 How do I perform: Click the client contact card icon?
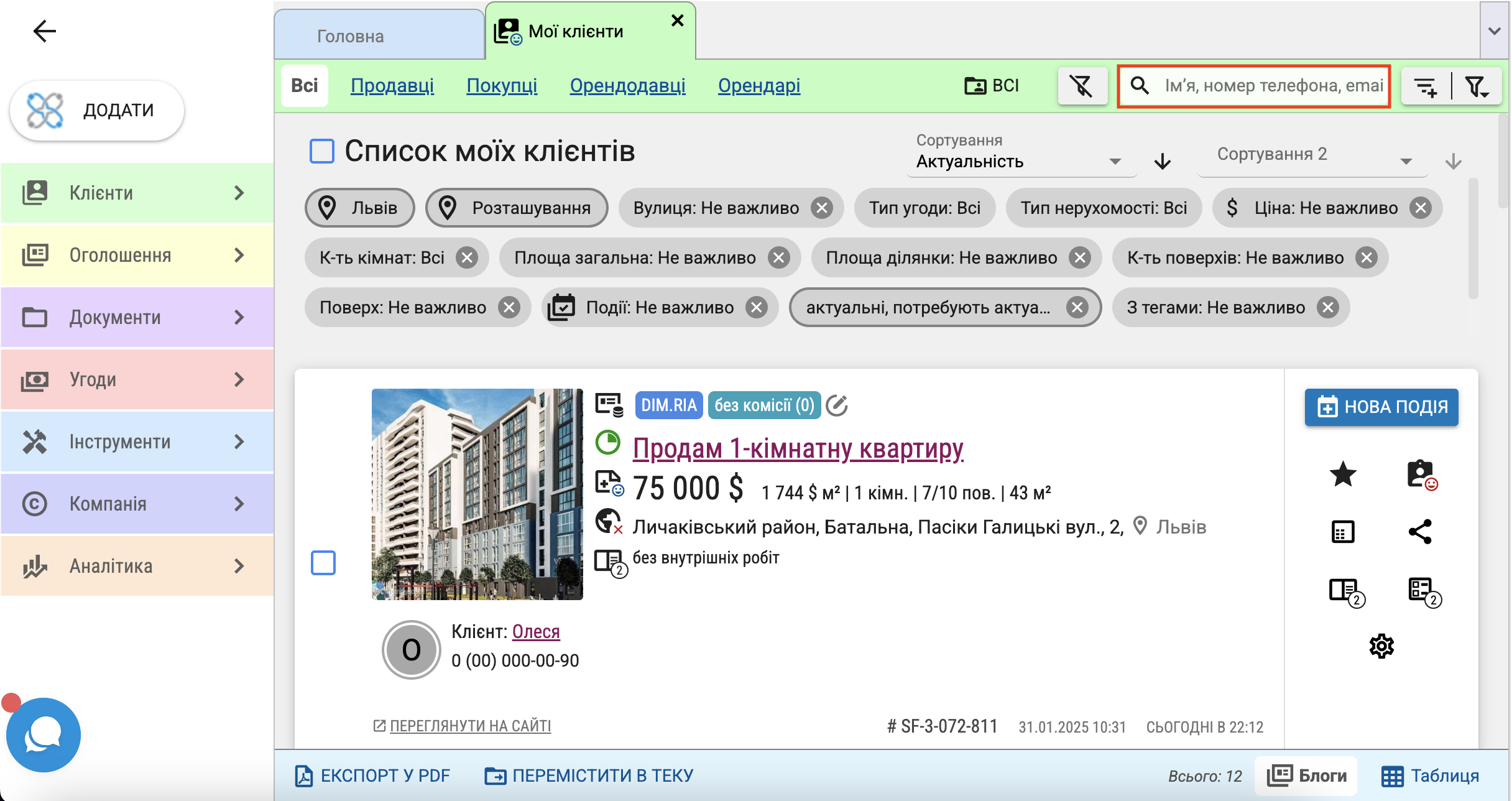point(1421,475)
